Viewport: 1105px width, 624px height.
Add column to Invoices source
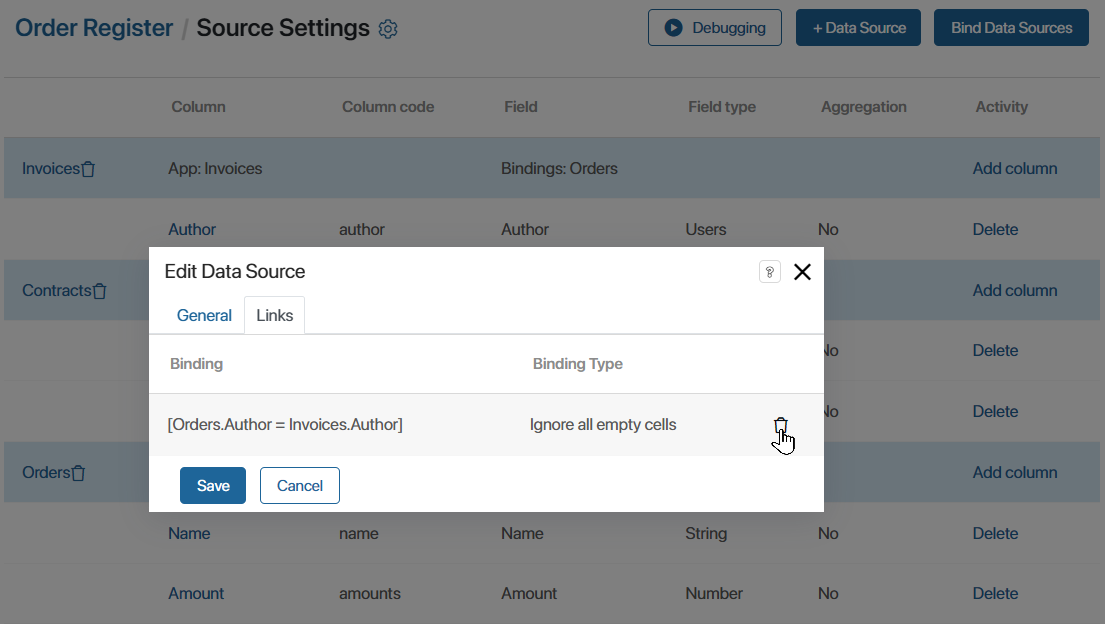[1015, 169]
